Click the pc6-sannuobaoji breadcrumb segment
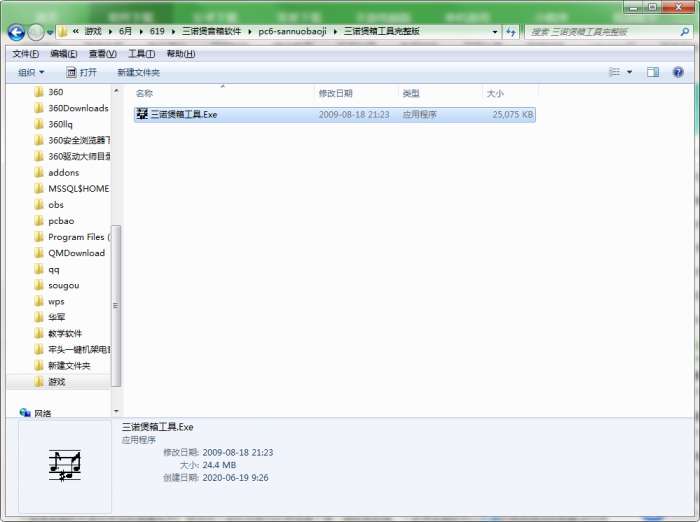Image resolution: width=700 pixels, height=522 pixels. pyautogui.click(x=292, y=31)
